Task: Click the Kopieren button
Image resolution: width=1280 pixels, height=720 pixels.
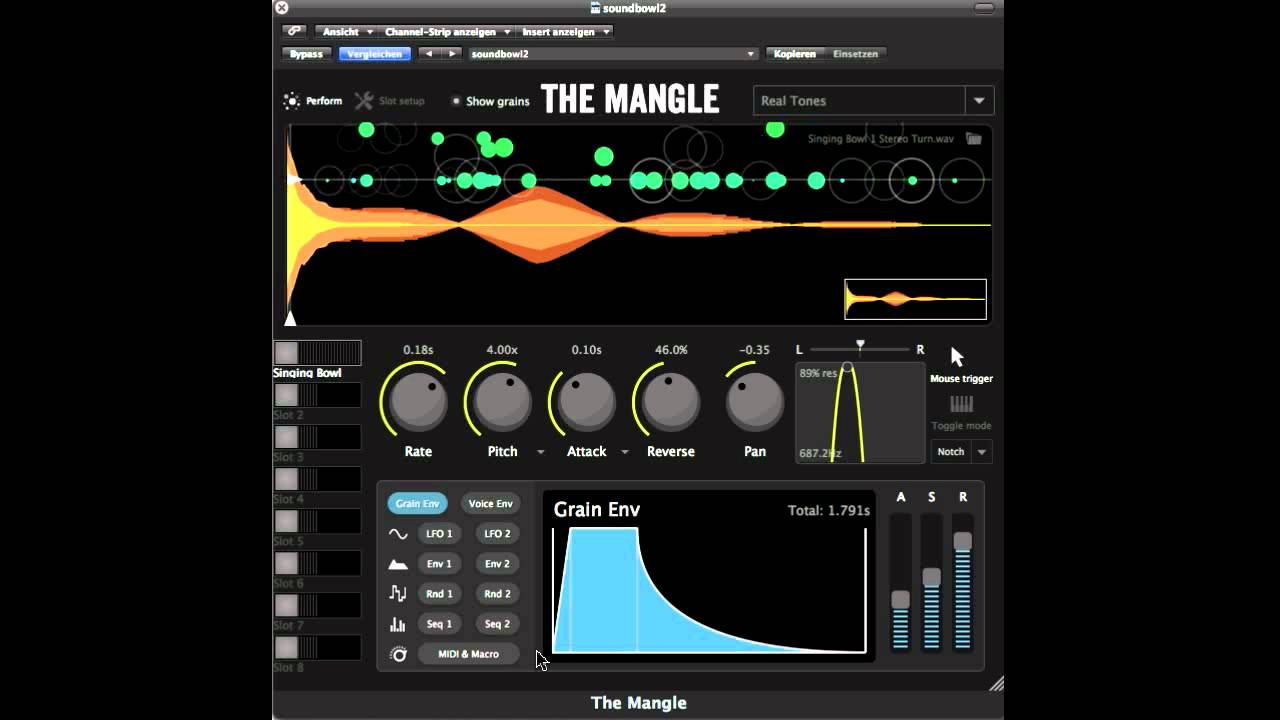Action: click(x=794, y=54)
